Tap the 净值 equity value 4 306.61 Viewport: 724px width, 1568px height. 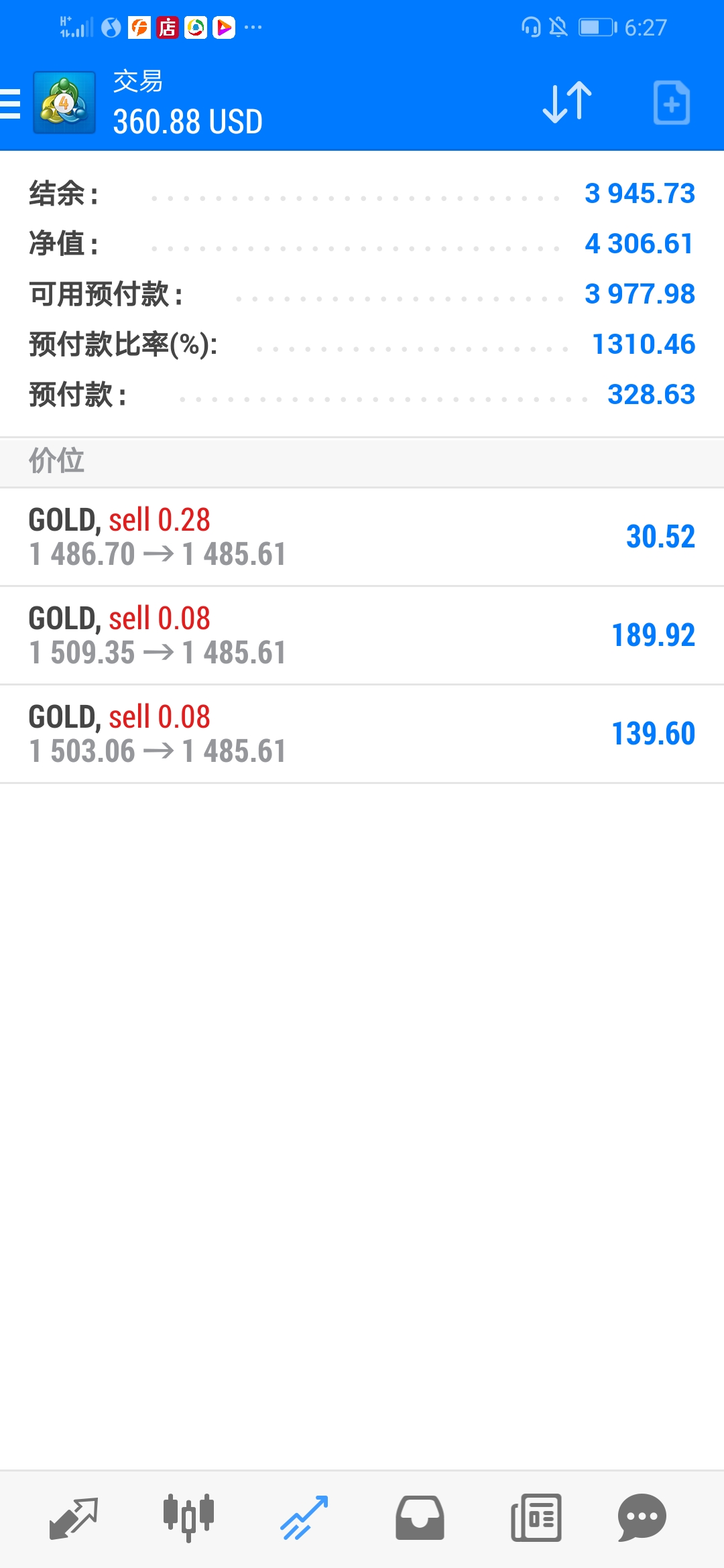click(640, 244)
